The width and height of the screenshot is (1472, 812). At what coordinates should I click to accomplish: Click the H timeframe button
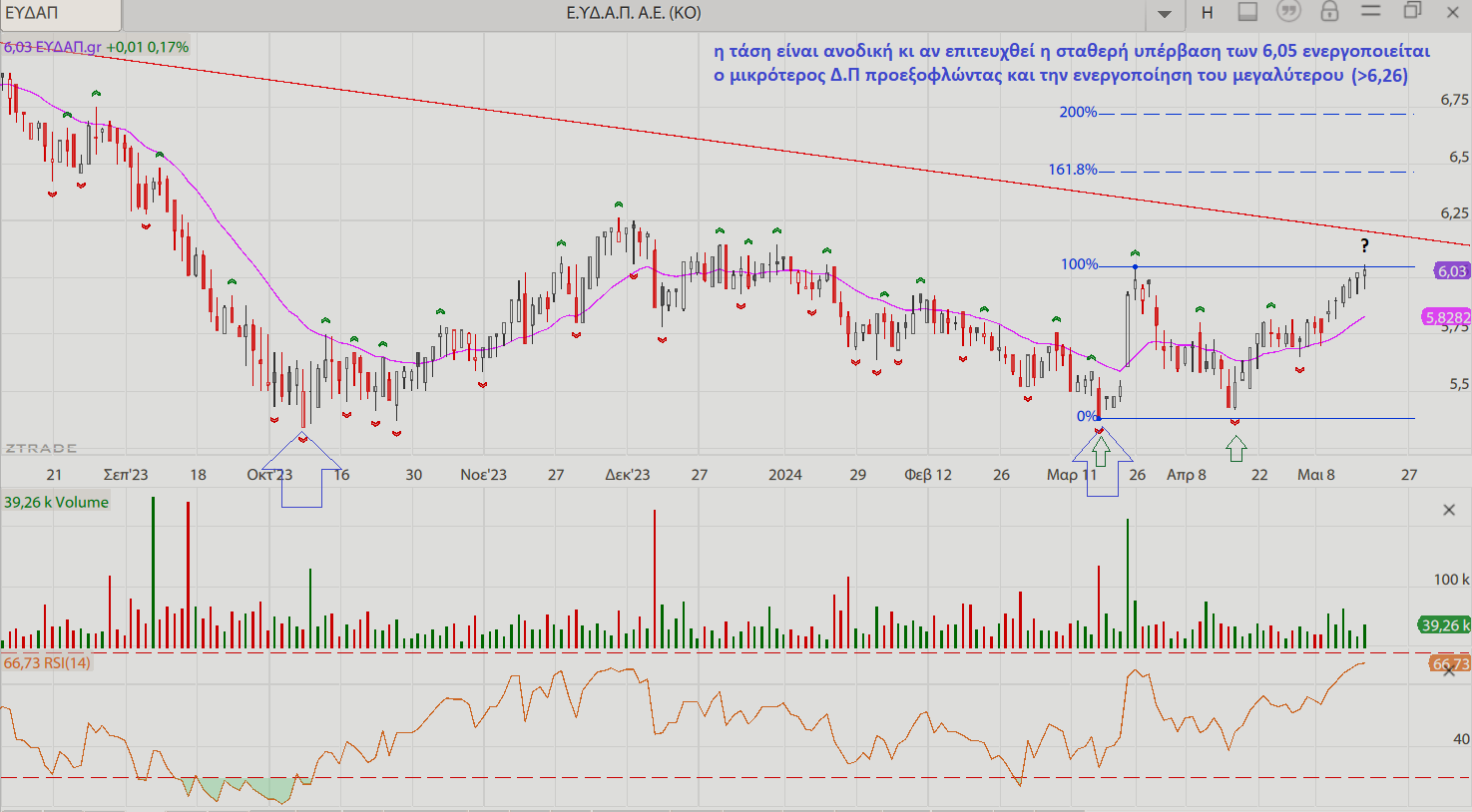pyautogui.click(x=1207, y=13)
